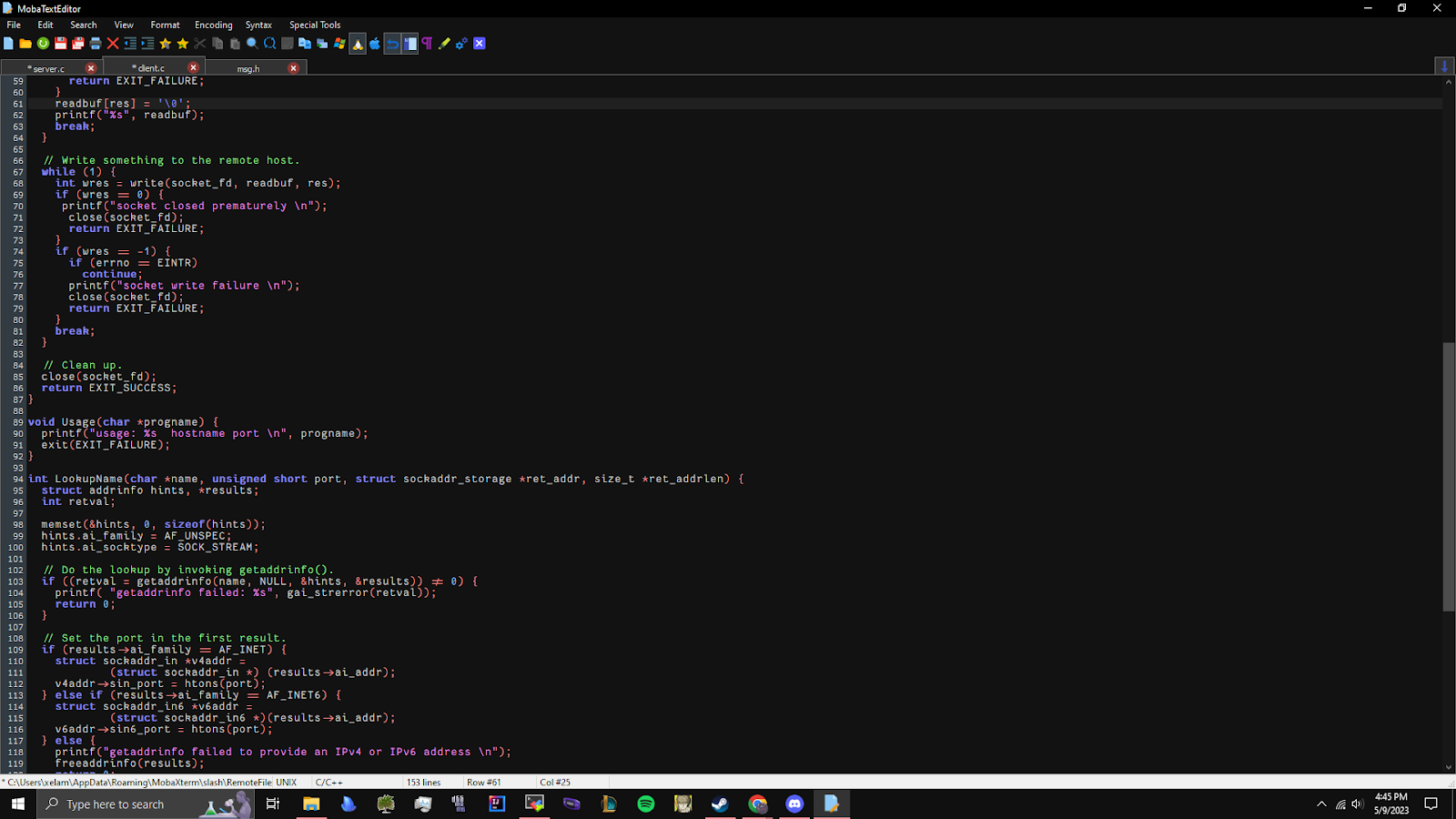1456x819 pixels.
Task: Cut text using the scissors icon
Action: point(199,43)
